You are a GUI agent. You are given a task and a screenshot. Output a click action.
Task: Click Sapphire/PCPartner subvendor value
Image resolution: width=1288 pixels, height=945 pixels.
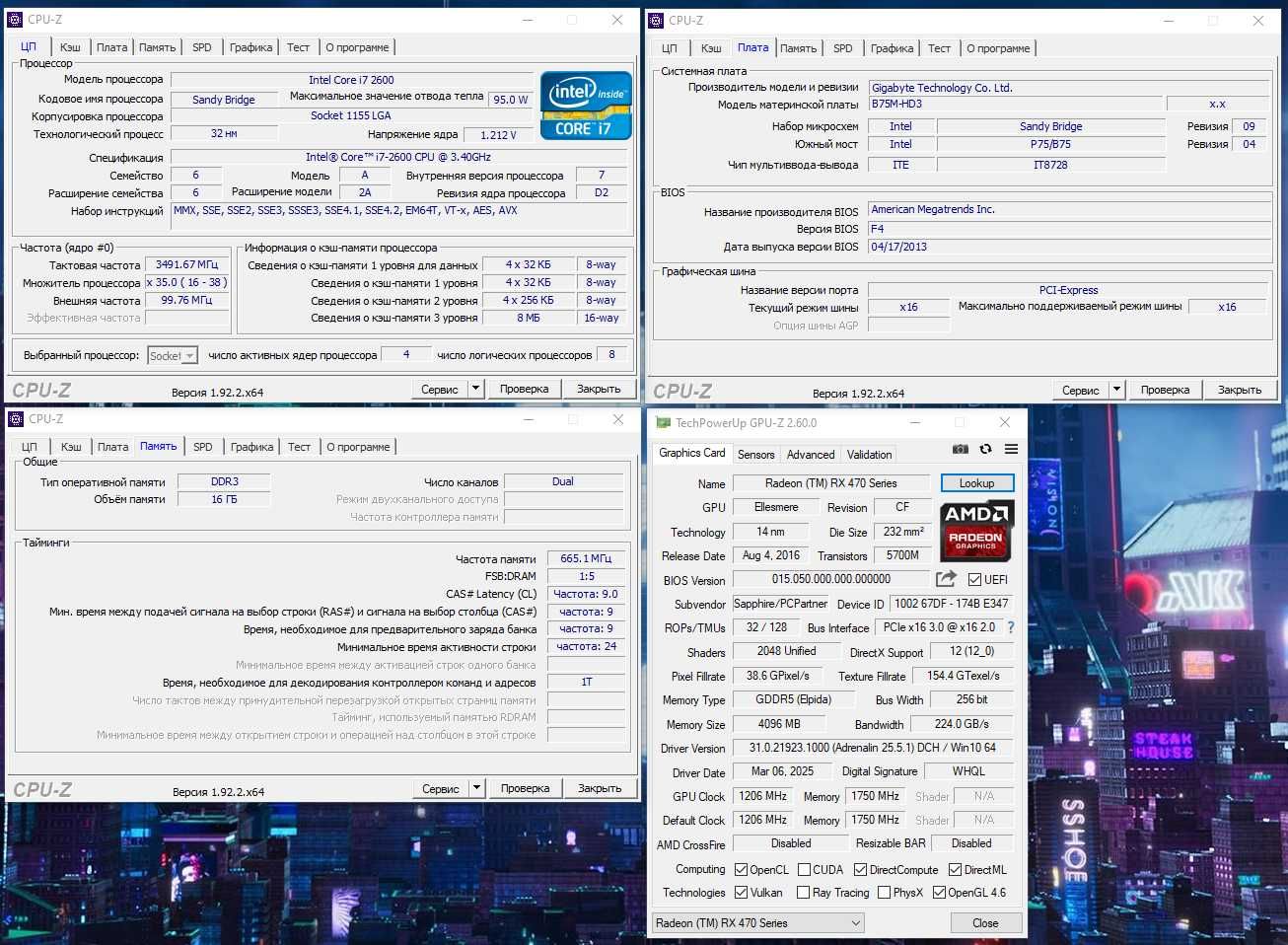point(780,604)
